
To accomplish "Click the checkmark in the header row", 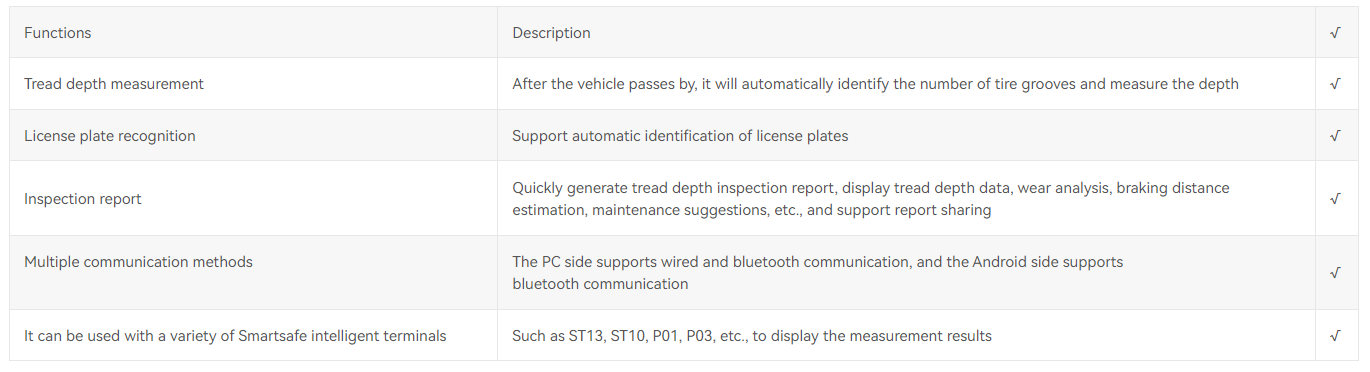I will pyautogui.click(x=1335, y=33).
